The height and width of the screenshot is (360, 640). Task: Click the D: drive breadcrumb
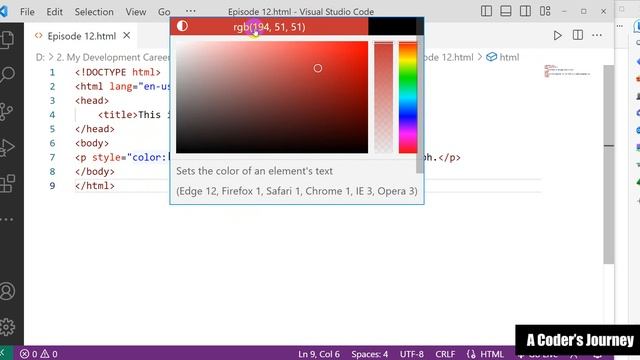tap(40, 57)
